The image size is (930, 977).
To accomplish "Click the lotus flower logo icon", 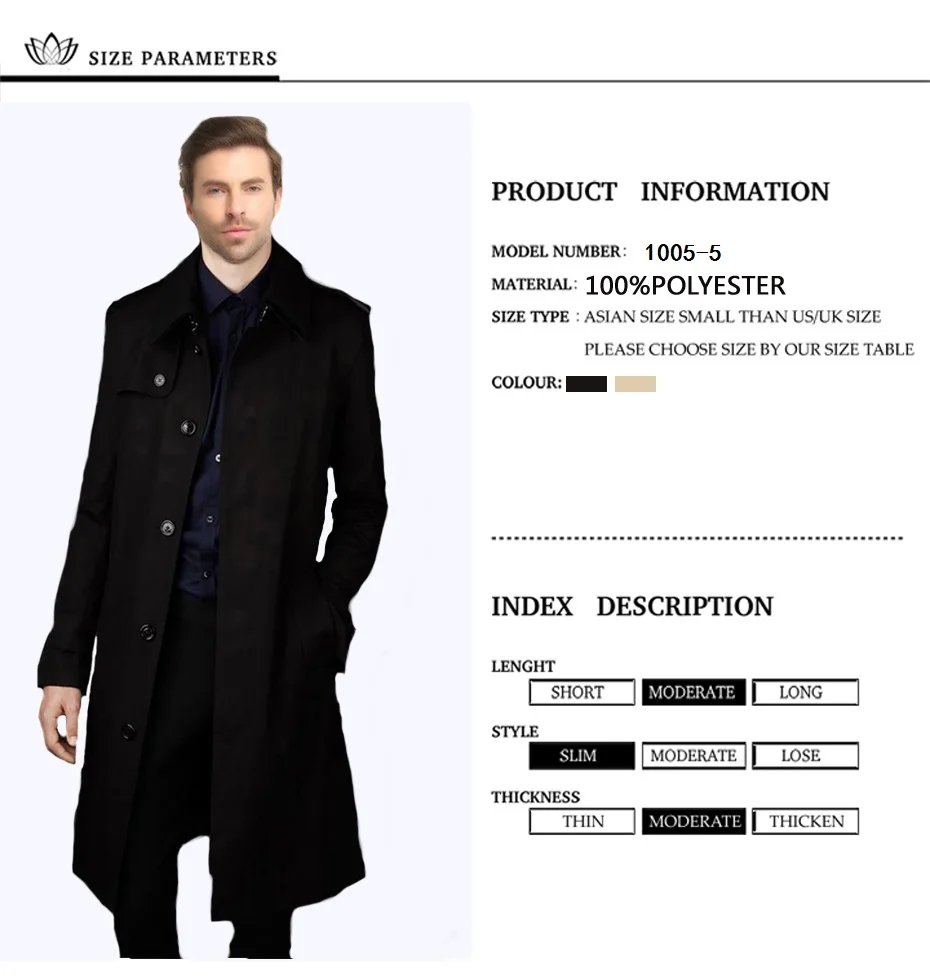I will [x=51, y=49].
